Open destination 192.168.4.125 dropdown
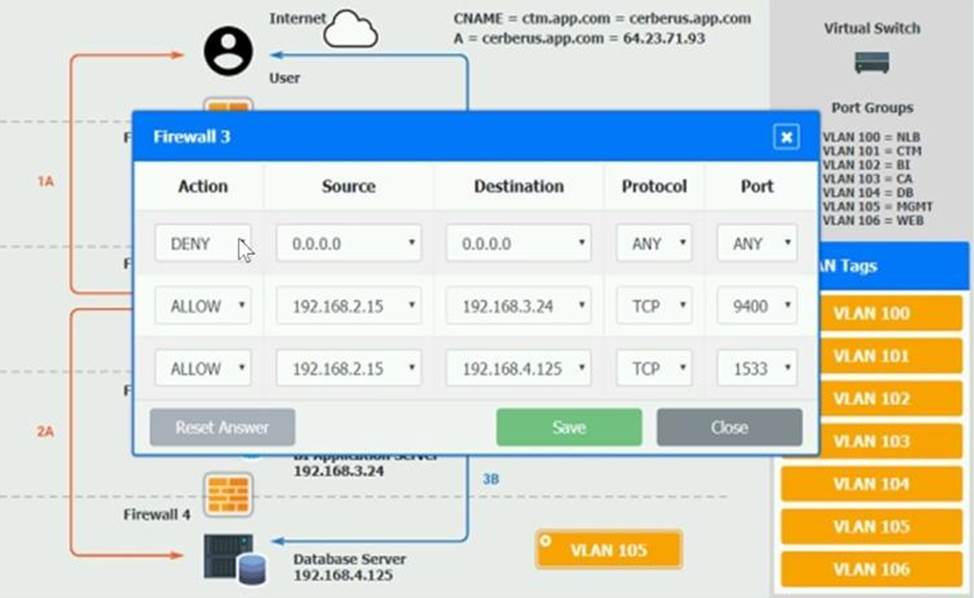Viewport: 974px width, 598px height. pyautogui.click(x=518, y=368)
